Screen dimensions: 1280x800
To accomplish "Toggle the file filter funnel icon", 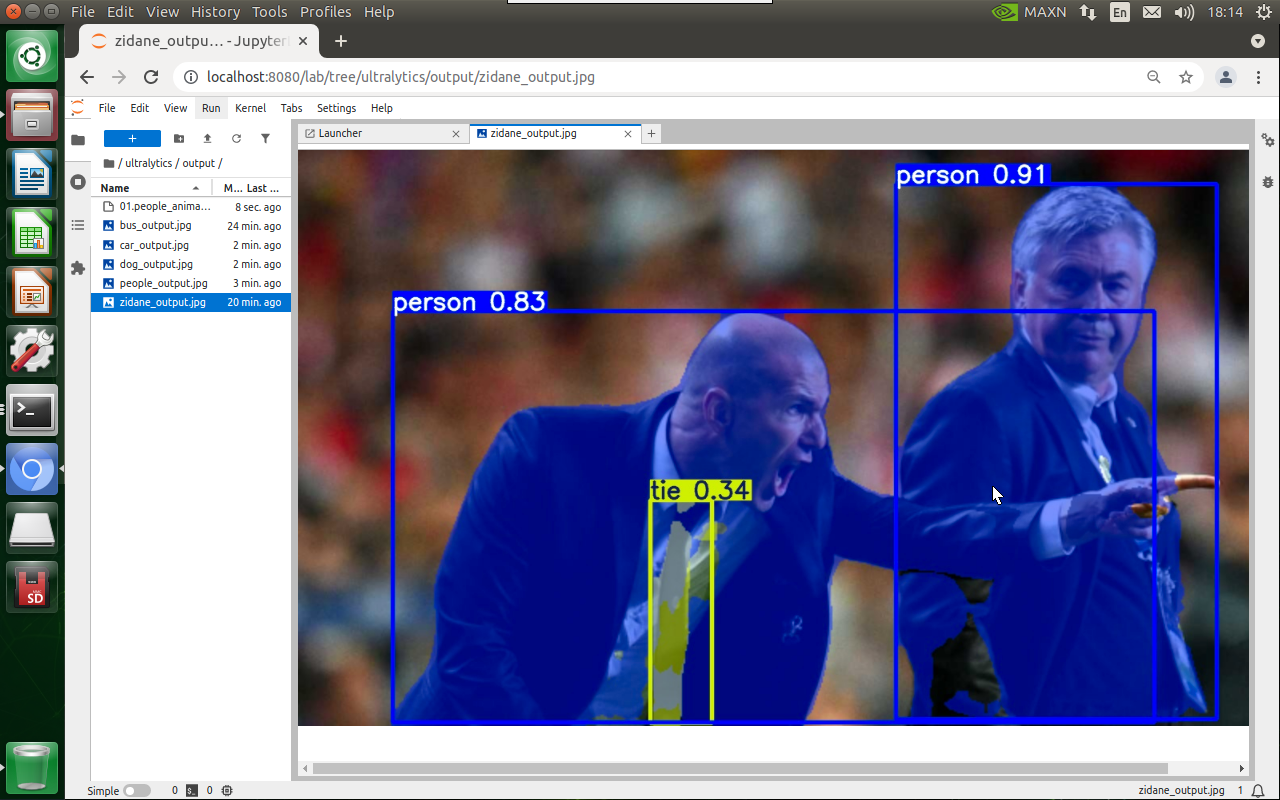I will (266, 139).
